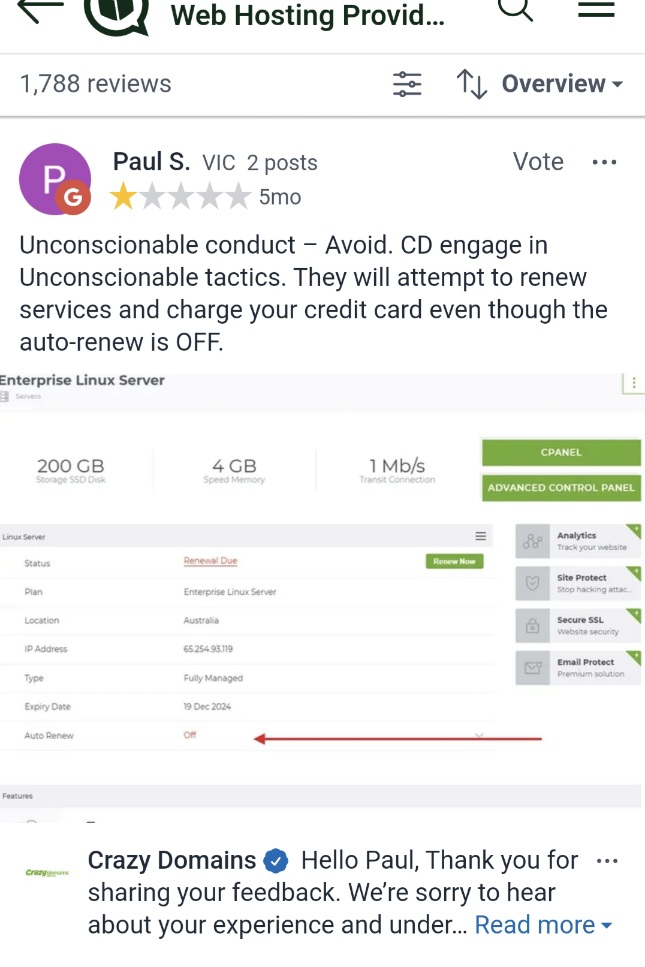Click the Secure SSL lock tile
The width and height of the screenshot is (645, 967).
(578, 625)
